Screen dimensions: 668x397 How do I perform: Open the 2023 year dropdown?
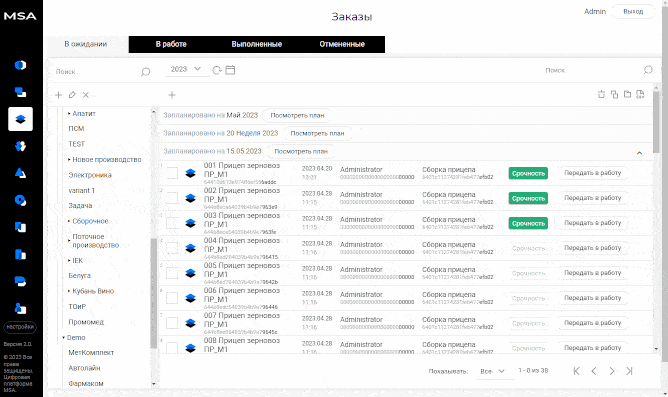pyautogui.click(x=186, y=69)
